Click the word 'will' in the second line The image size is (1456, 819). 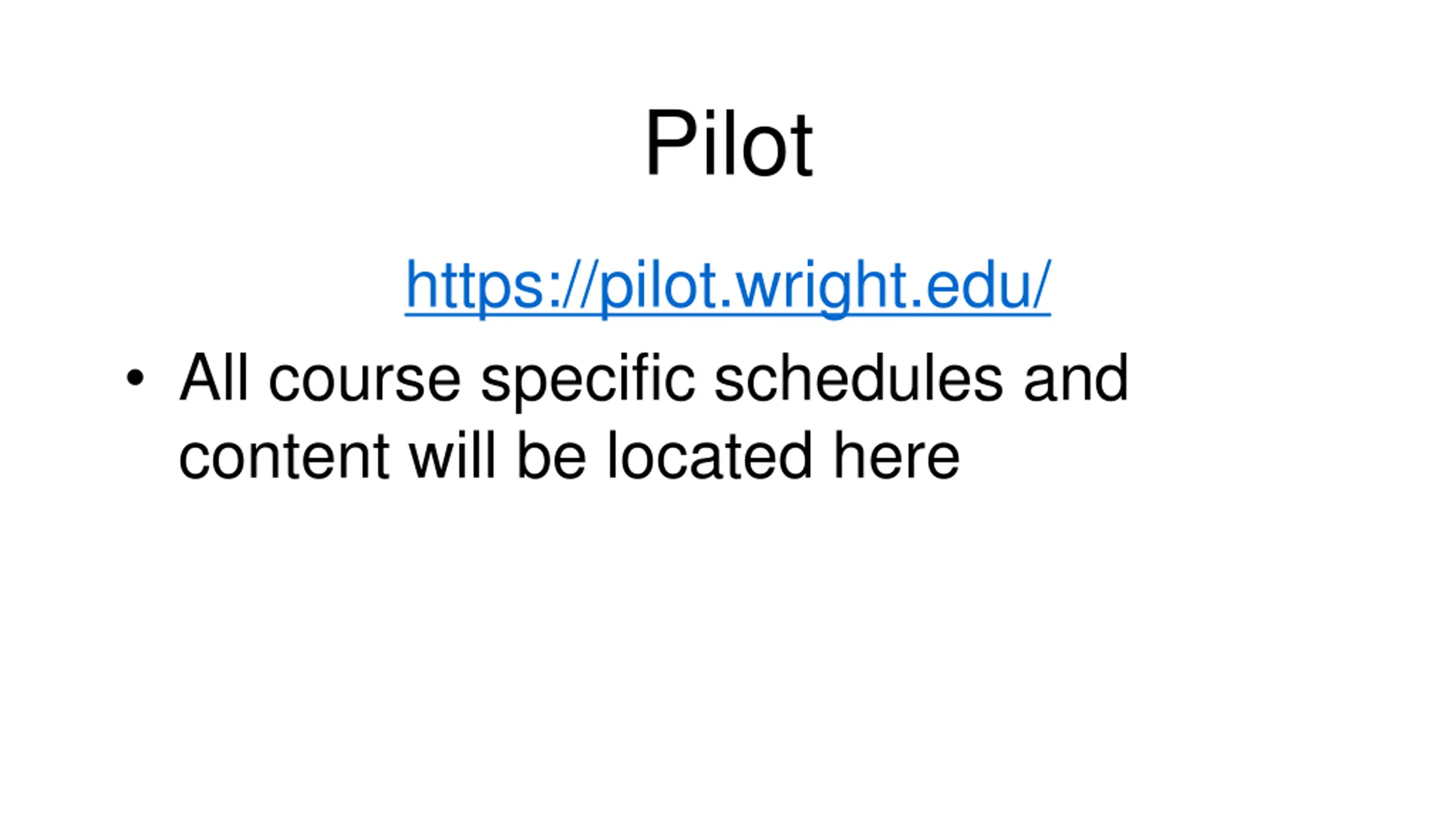[452, 455]
